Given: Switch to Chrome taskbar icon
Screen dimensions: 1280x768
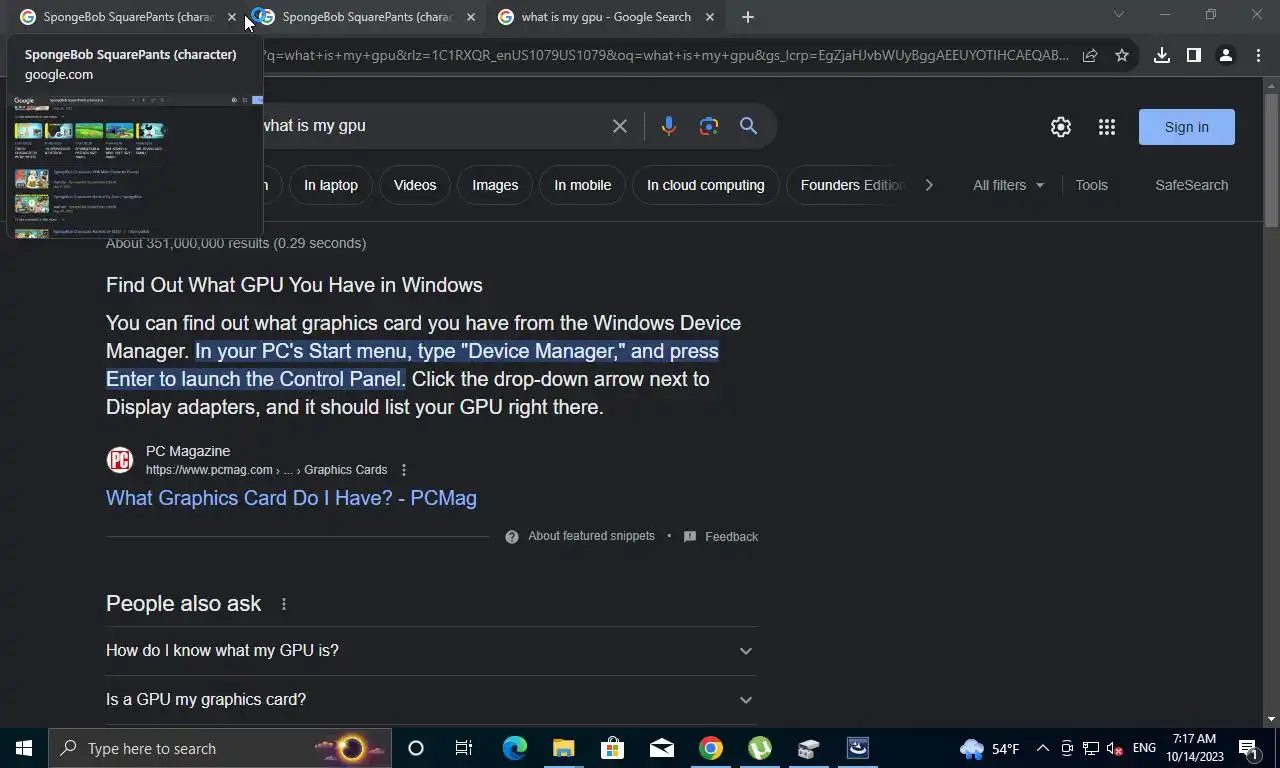Looking at the screenshot, I should tap(711, 748).
